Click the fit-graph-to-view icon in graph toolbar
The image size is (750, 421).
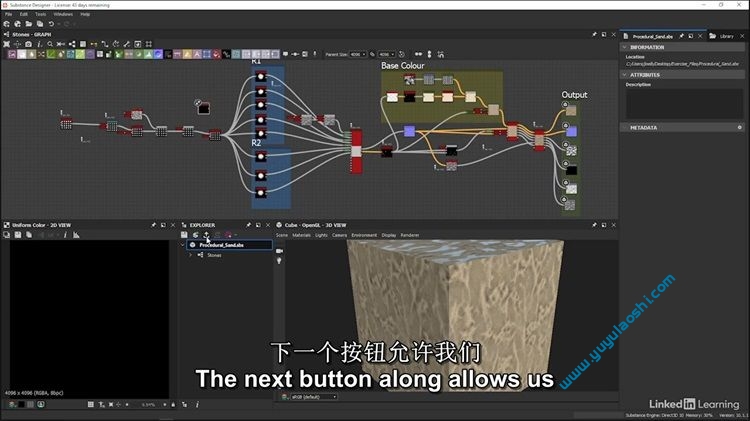tap(7, 44)
